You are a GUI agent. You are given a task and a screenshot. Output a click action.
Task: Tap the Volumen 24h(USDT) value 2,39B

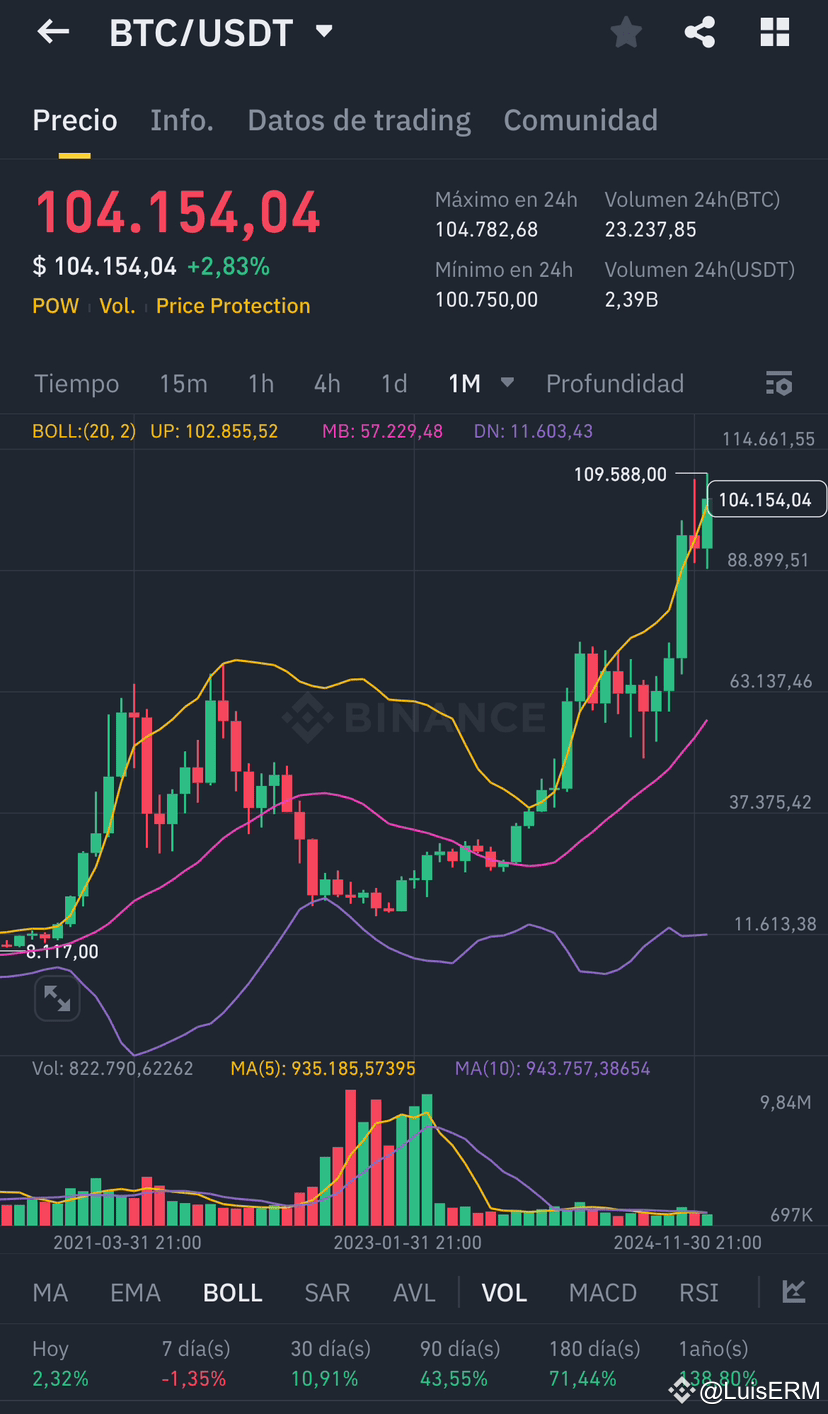631,300
